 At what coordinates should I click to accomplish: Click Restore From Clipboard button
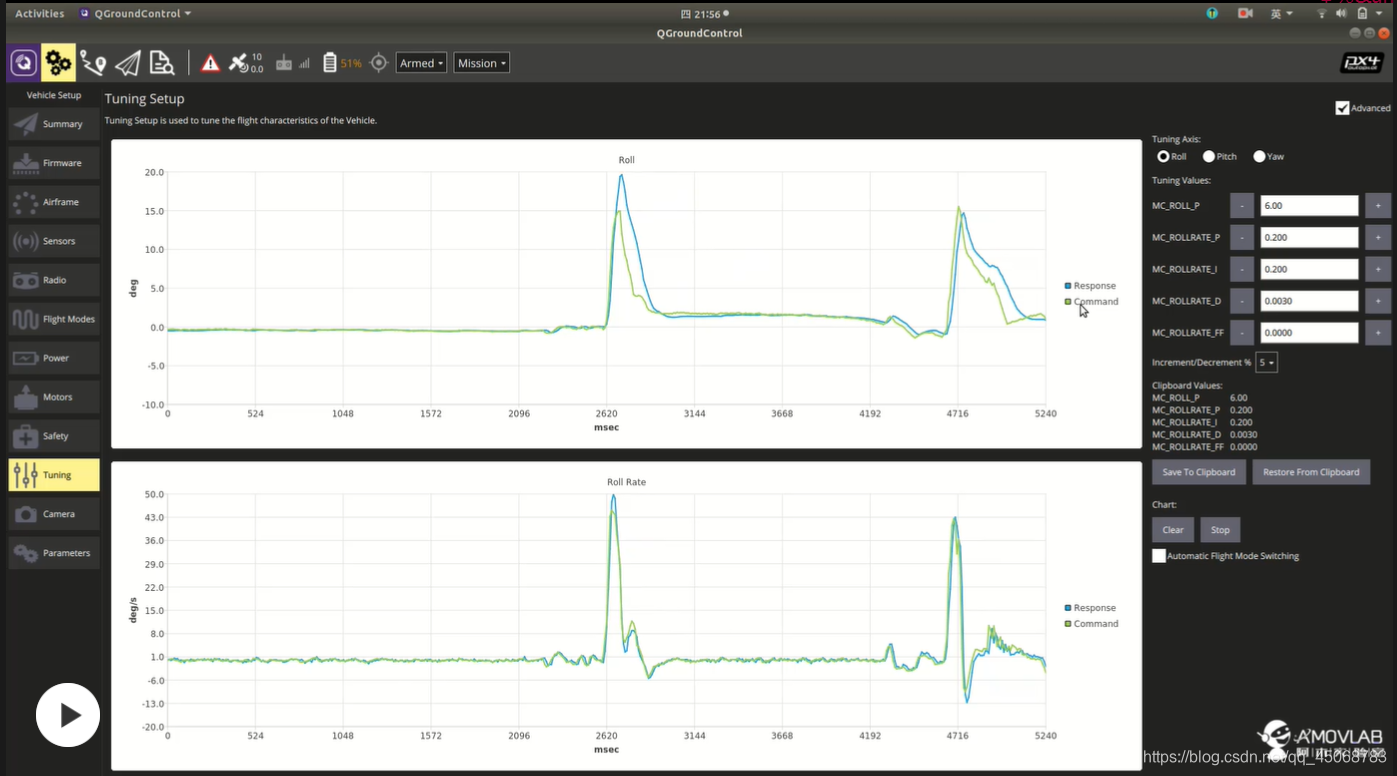coord(1311,472)
